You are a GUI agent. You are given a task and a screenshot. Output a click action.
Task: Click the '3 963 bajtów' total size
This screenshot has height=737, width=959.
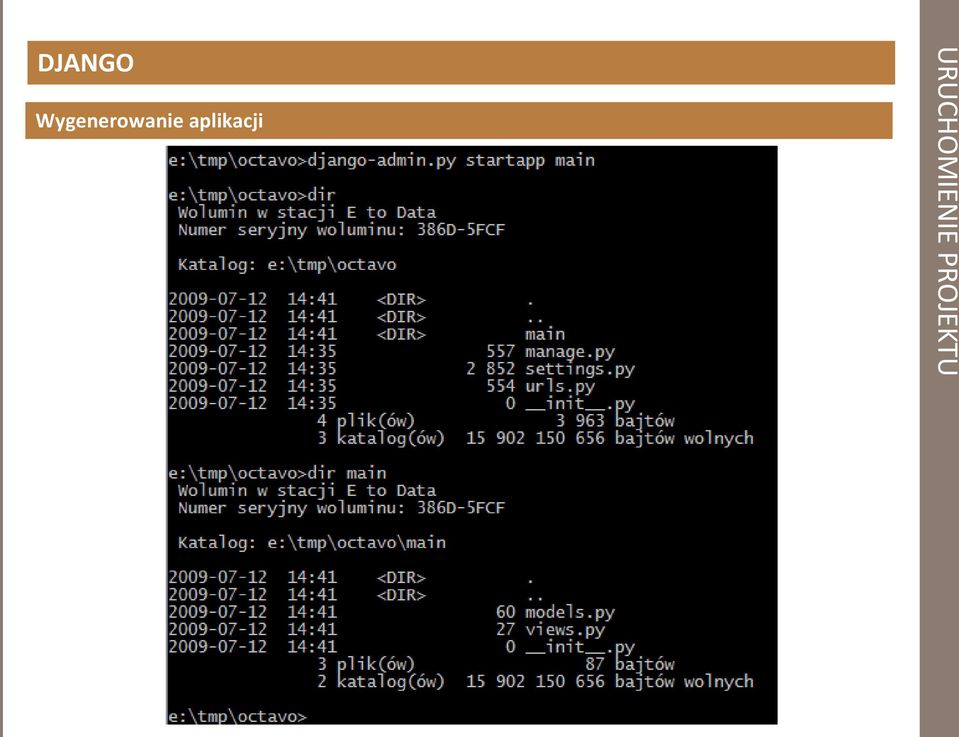[x=615, y=421]
